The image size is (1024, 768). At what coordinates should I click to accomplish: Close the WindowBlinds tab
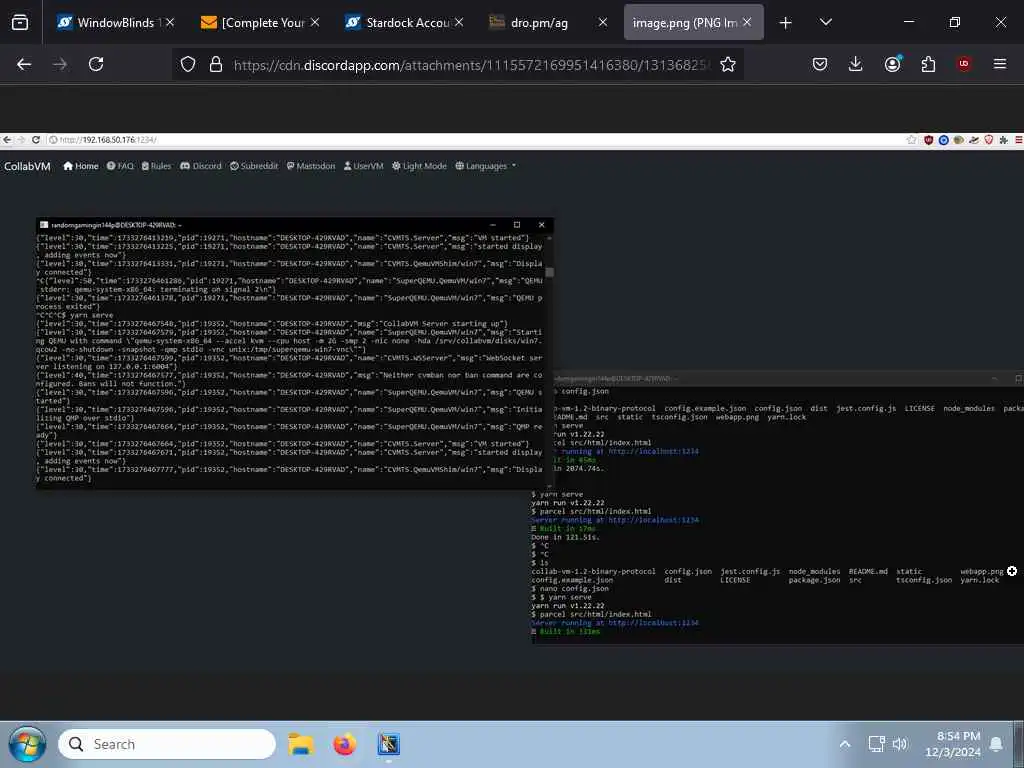[170, 22]
